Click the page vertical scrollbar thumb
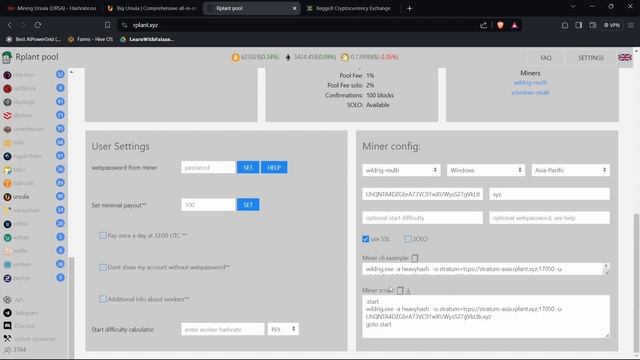 click(x=636, y=283)
